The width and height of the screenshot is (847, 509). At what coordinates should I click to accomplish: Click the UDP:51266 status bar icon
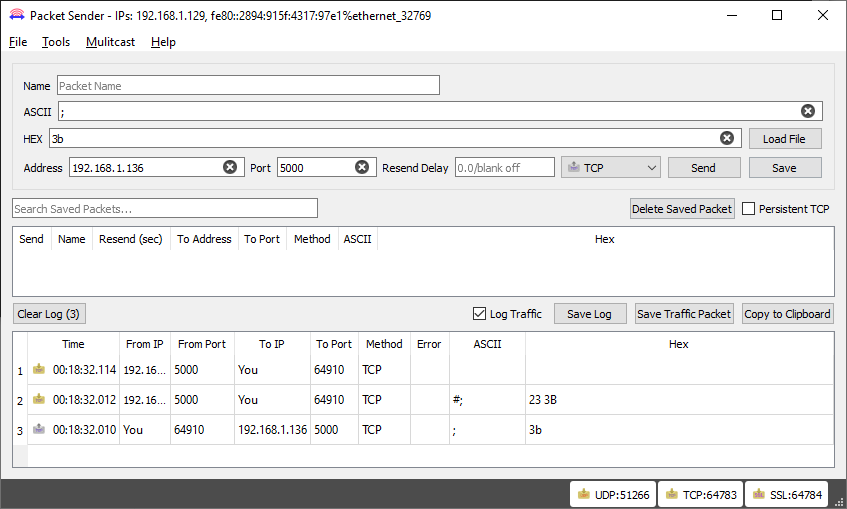point(583,494)
